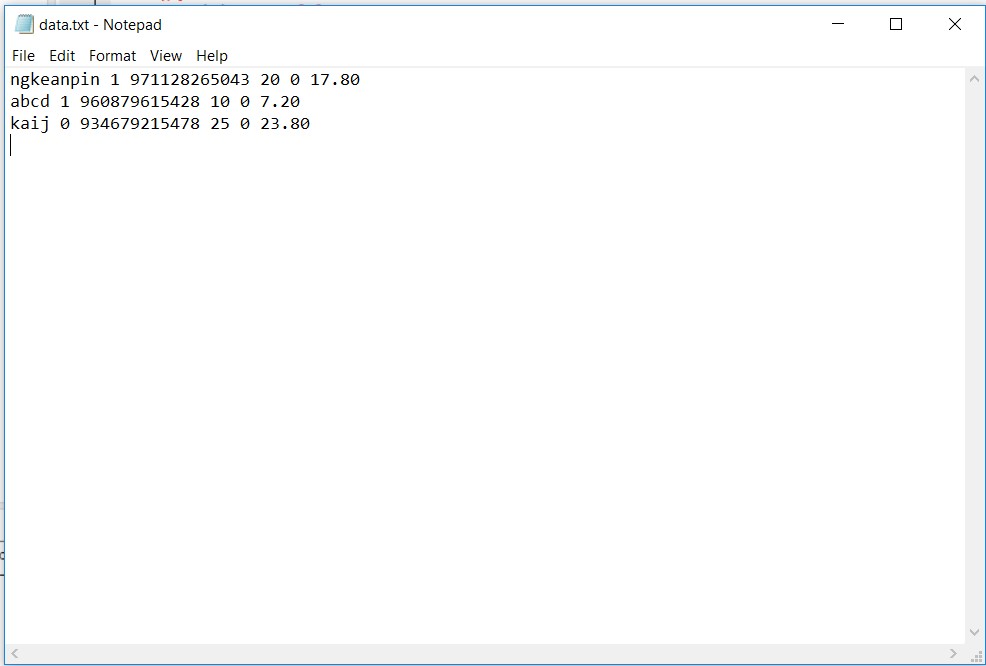Image resolution: width=986 pixels, height=666 pixels.
Task: Click the down arrow on the vertical scrollbar
Action: tap(975, 631)
